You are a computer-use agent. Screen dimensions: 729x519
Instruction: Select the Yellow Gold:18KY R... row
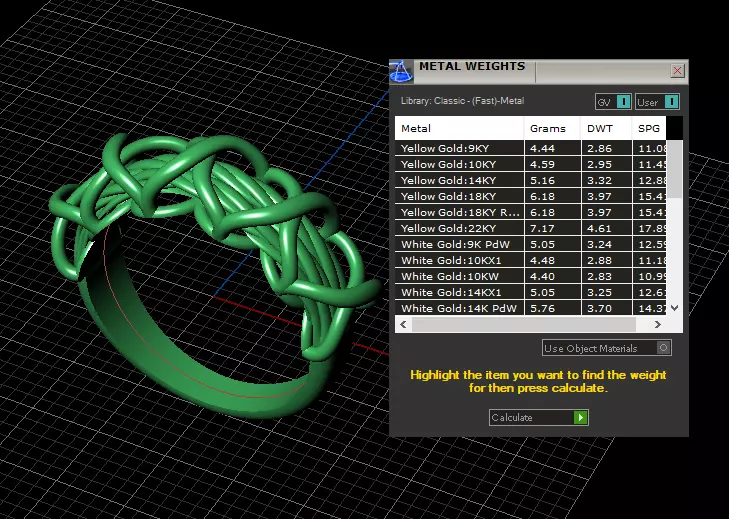click(530, 212)
